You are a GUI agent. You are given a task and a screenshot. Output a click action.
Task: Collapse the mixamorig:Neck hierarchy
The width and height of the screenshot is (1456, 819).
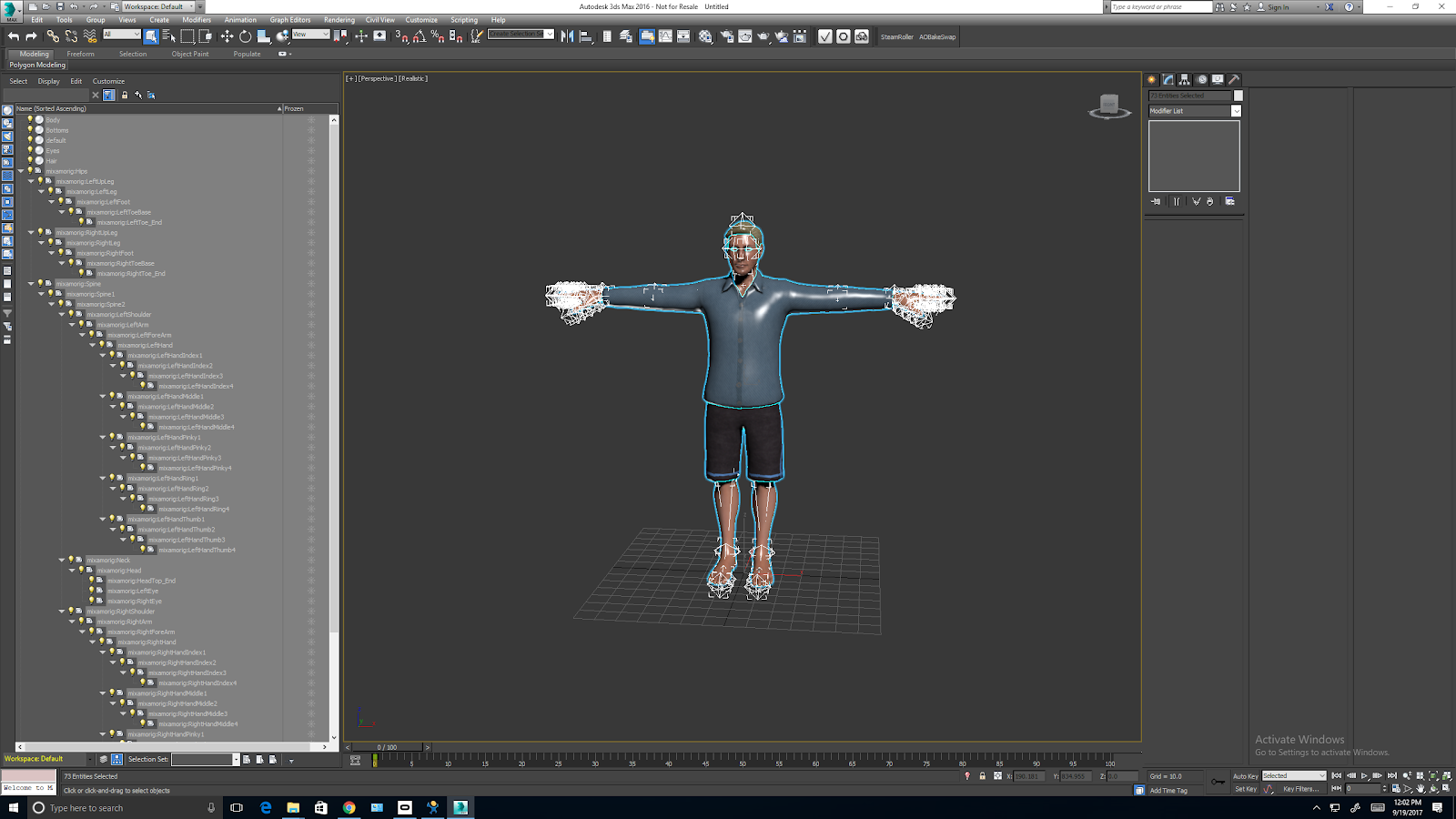point(62,561)
